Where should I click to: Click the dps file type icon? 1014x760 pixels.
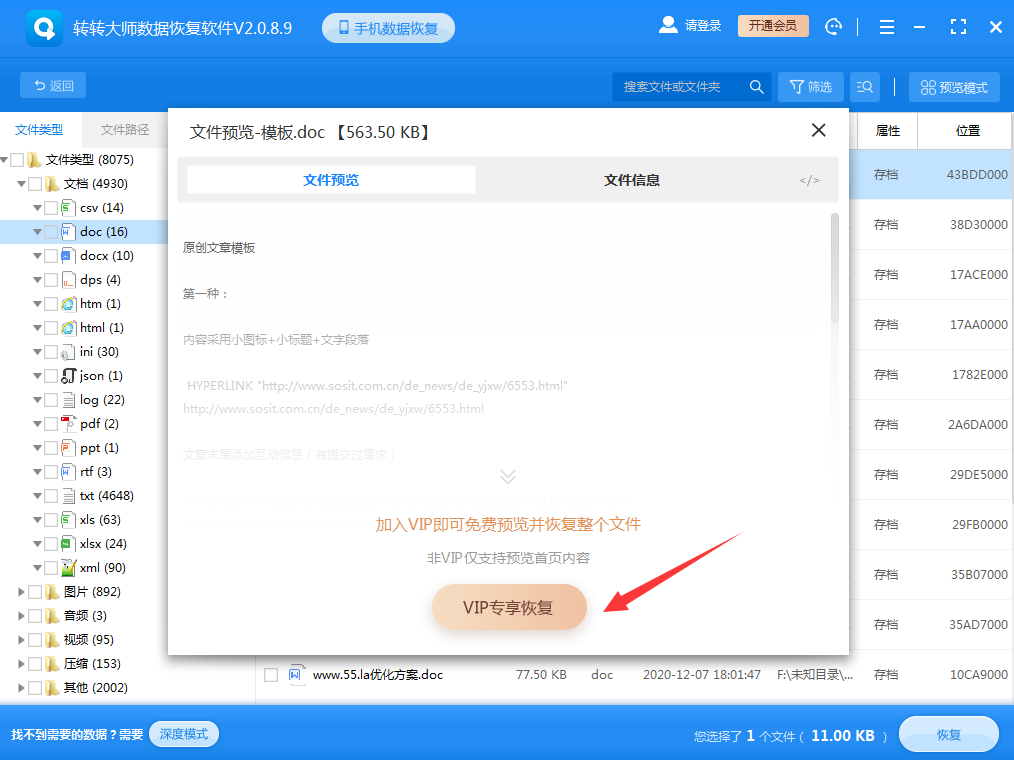pos(68,279)
